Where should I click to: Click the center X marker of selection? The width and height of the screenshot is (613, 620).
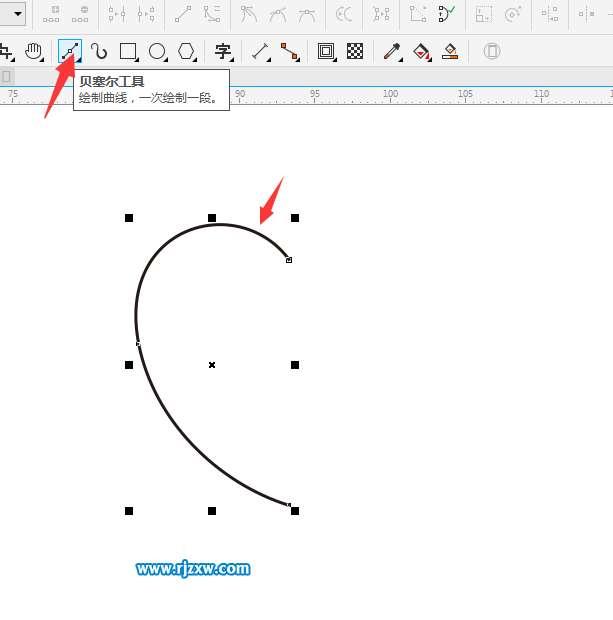click(212, 365)
